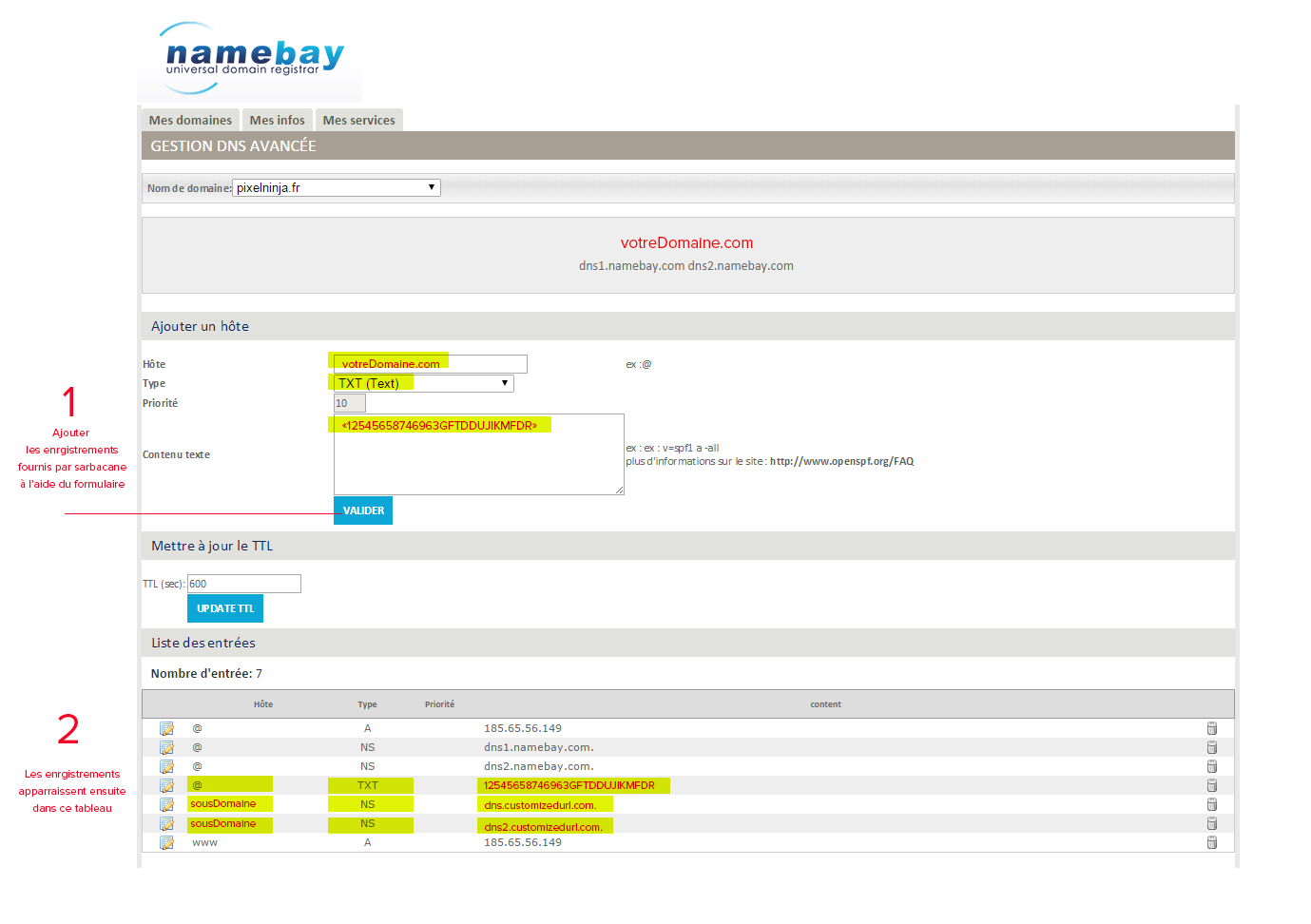
Task: Click the Contenu texte textarea
Action: coord(479,454)
